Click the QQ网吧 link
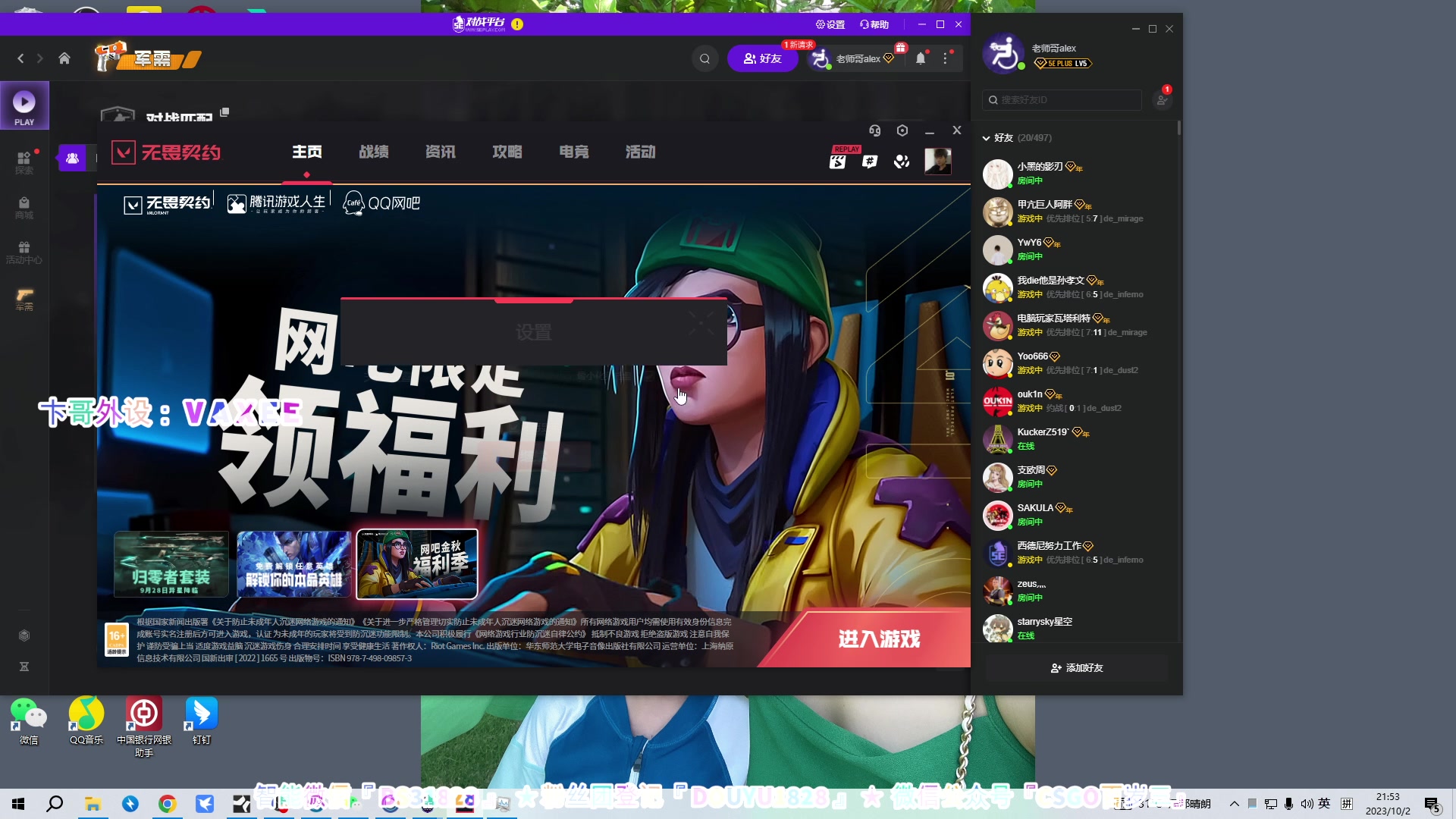 point(381,203)
